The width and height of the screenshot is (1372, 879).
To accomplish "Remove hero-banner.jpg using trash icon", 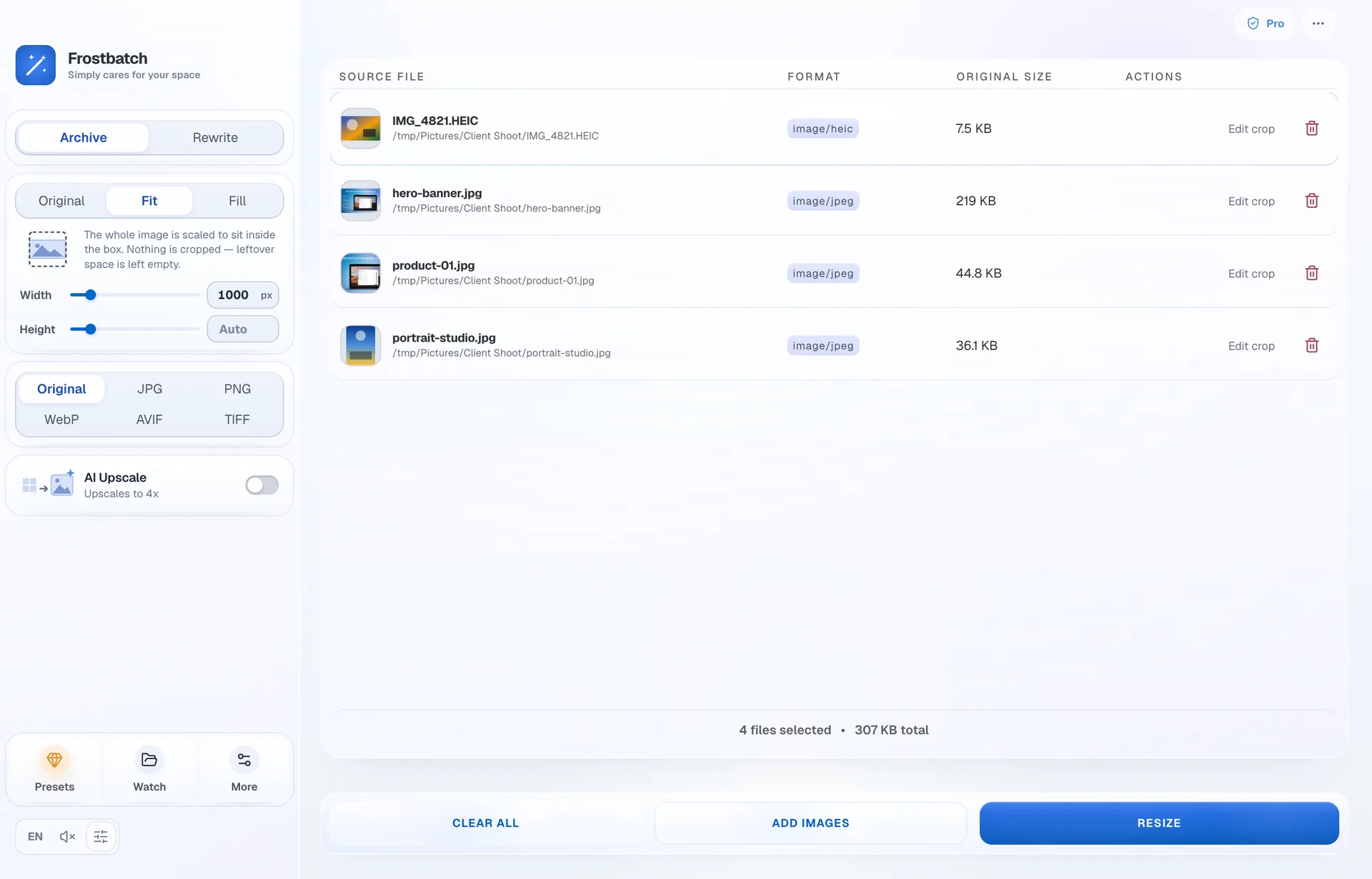I will point(1312,201).
